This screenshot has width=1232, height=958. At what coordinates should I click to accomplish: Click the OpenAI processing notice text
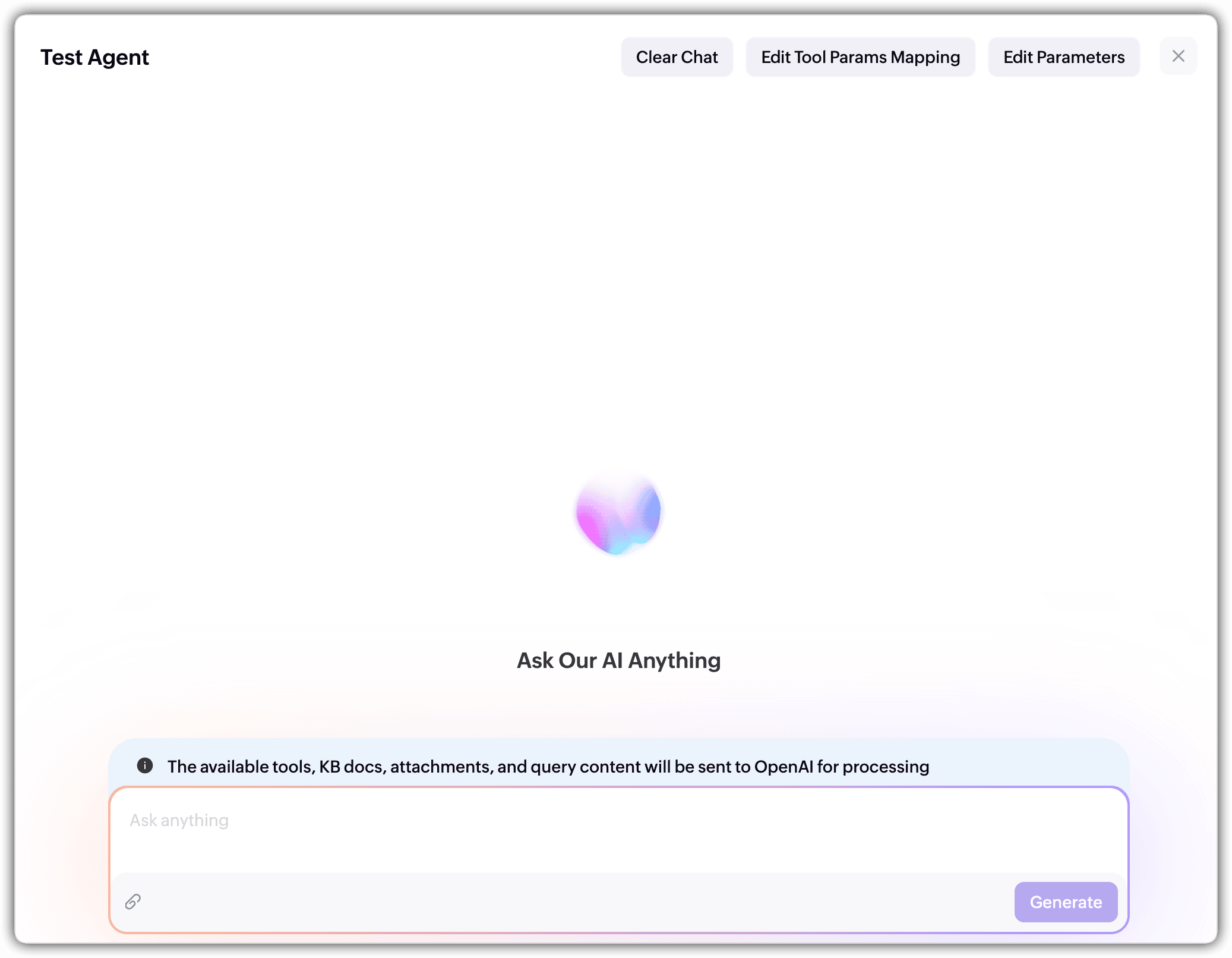tap(548, 767)
